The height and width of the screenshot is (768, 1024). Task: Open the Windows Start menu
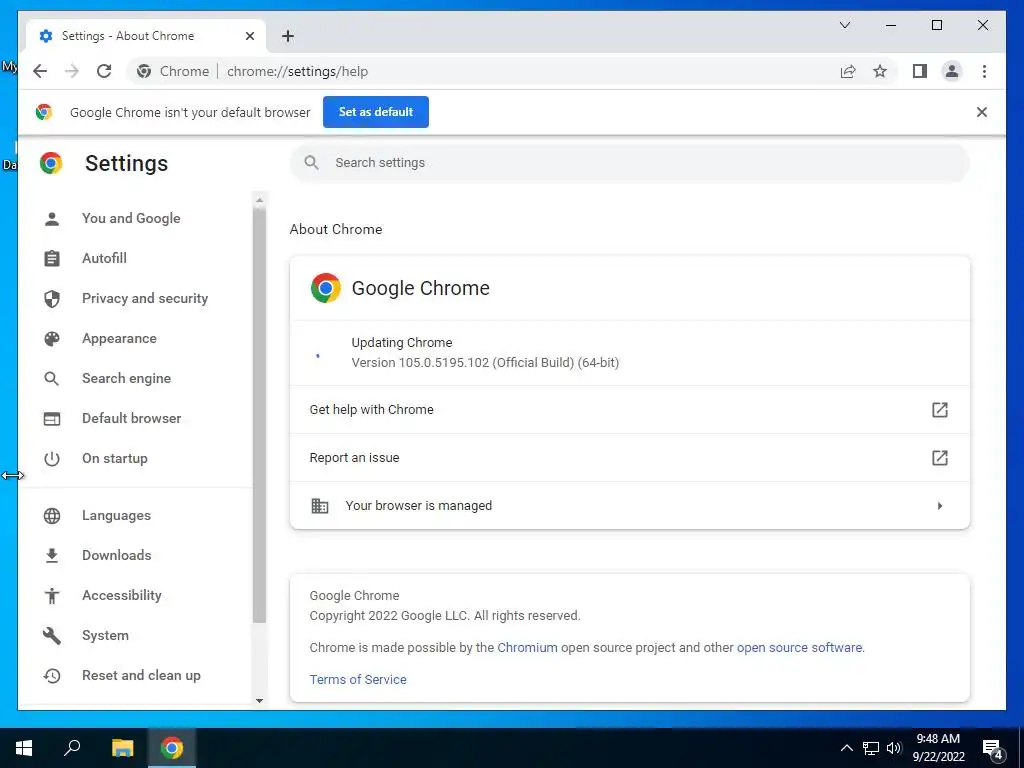point(24,748)
